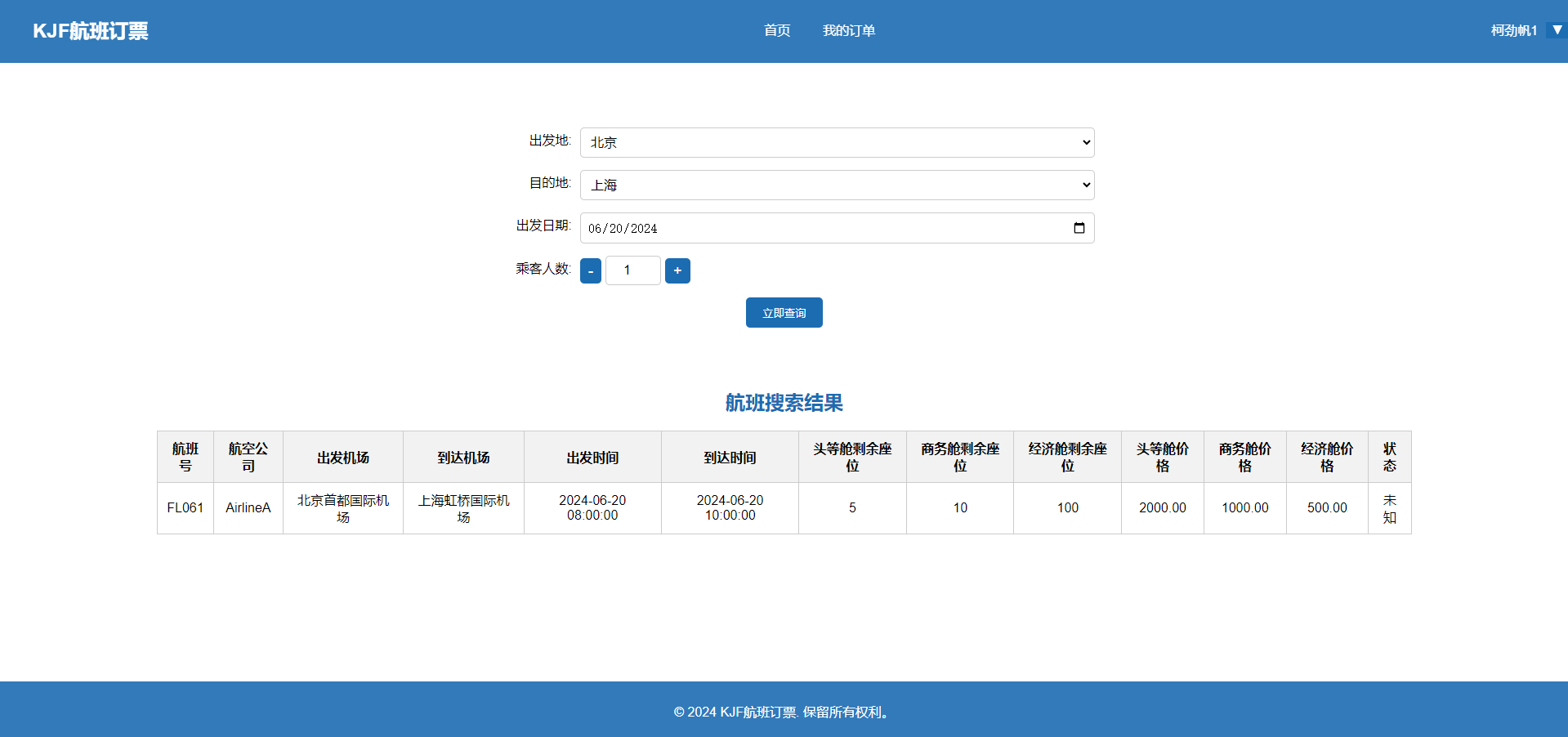
Task: Click the minus button to reduce passengers
Action: coord(590,270)
